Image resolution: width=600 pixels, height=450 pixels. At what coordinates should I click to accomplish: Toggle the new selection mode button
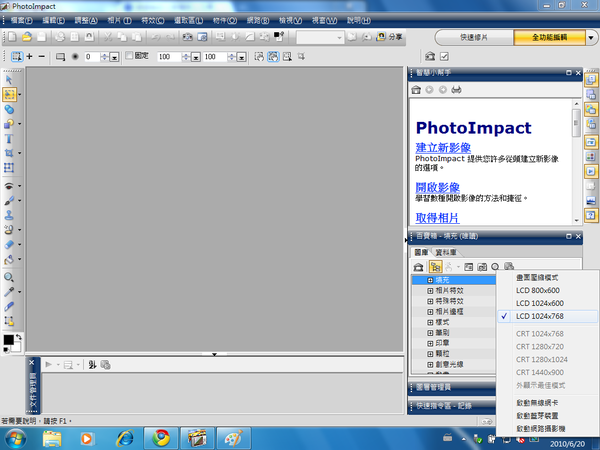tap(16, 57)
